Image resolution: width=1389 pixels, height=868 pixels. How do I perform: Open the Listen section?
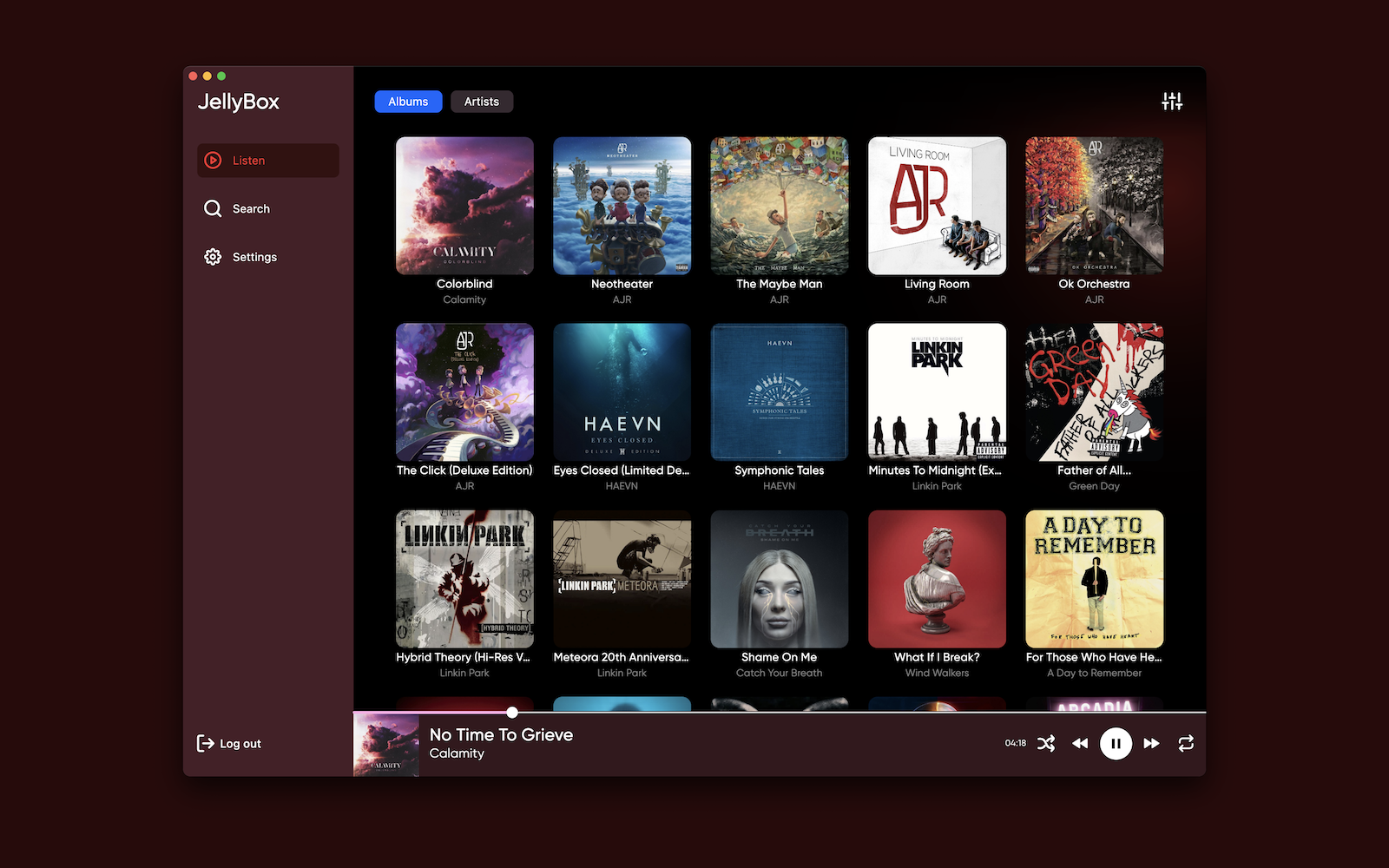coord(267,161)
